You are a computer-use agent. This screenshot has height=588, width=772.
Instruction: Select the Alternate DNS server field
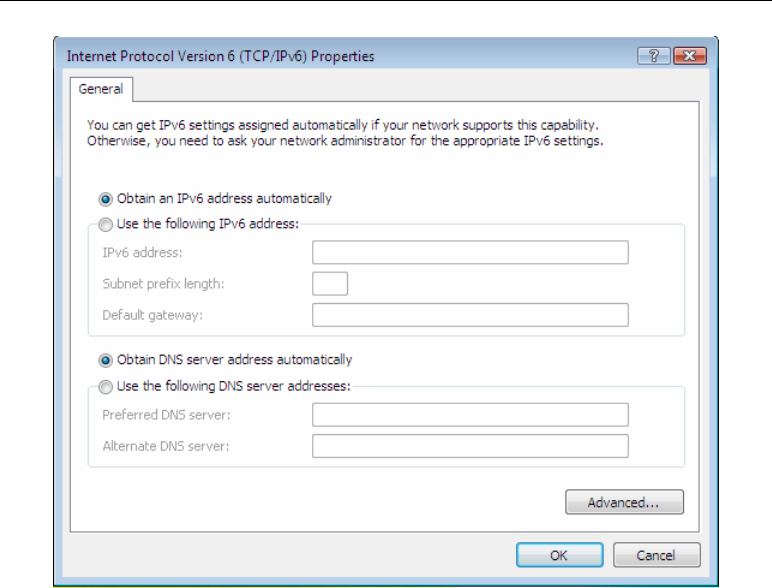point(470,446)
